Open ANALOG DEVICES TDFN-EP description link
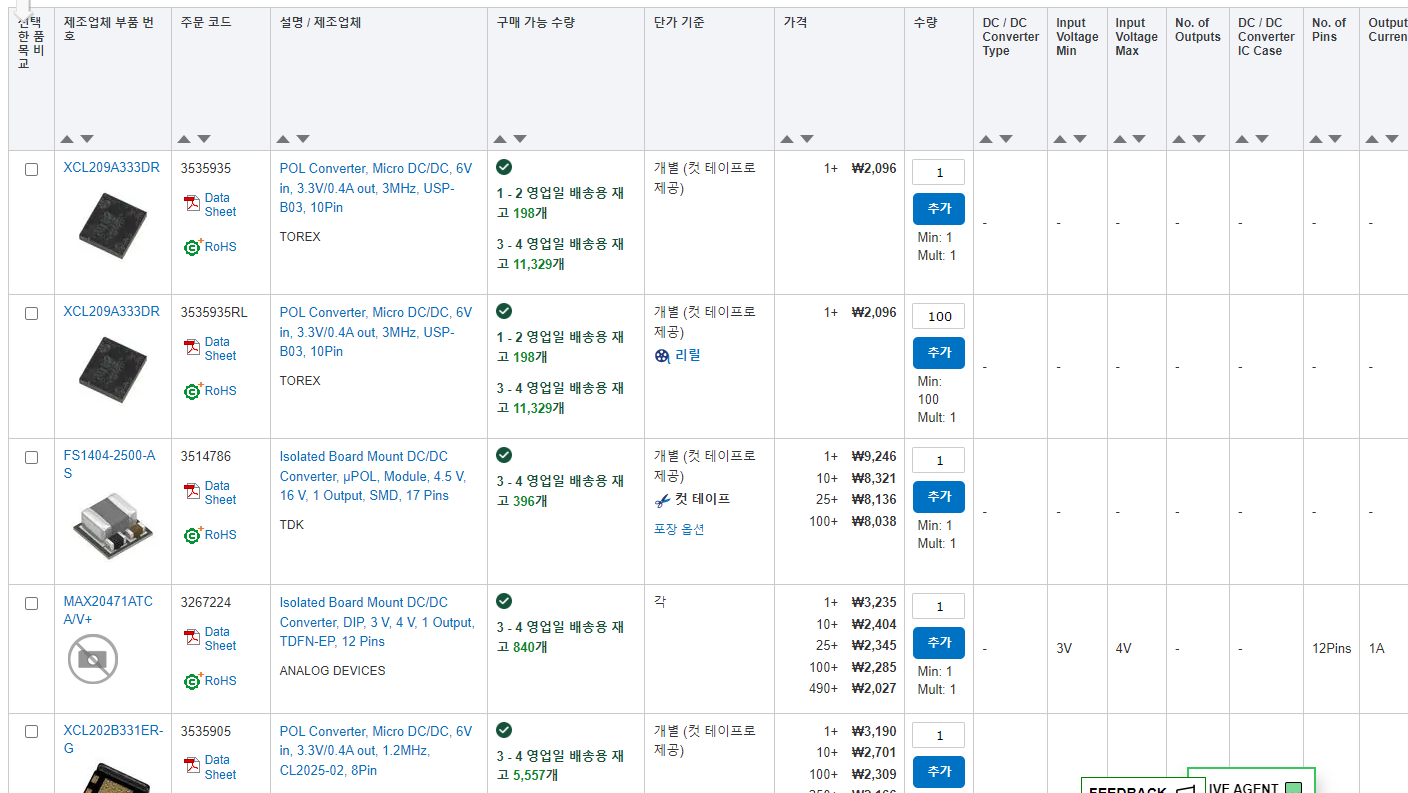The image size is (1408, 793). click(x=377, y=622)
